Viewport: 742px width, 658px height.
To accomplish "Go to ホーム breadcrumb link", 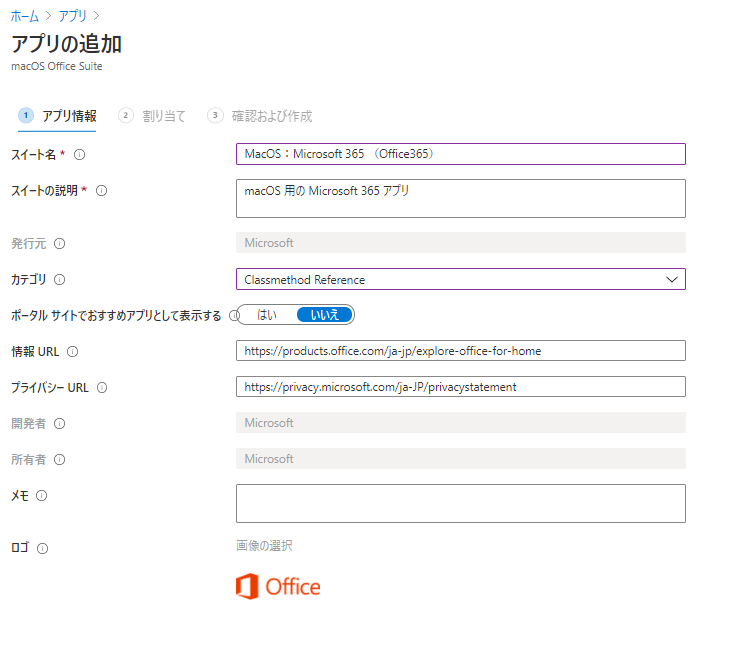I will click(x=25, y=16).
